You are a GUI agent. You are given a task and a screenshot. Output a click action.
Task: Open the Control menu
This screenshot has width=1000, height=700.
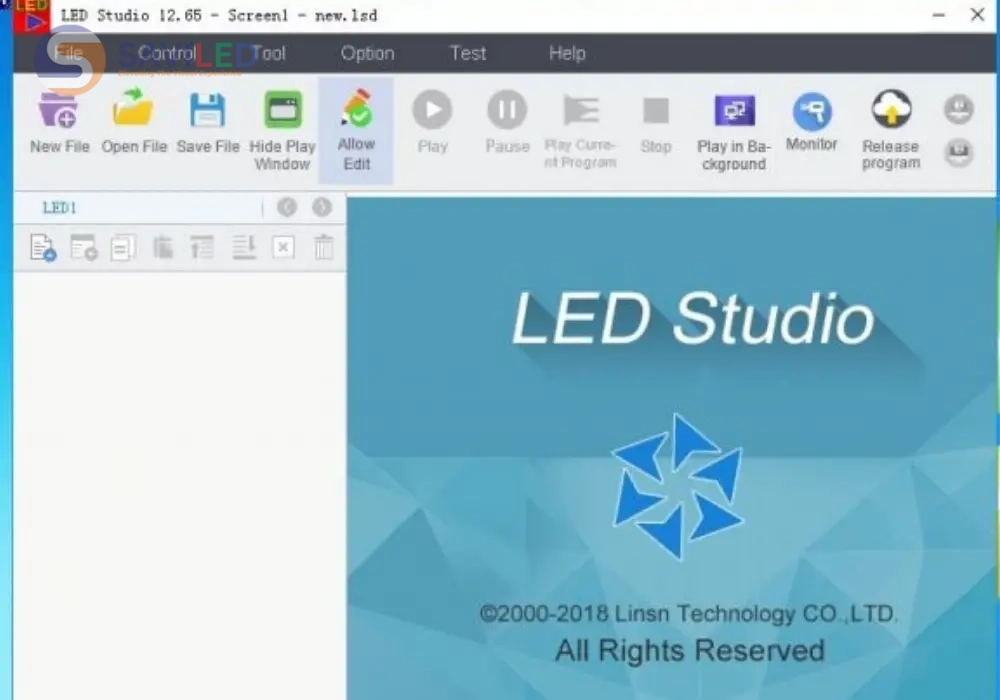point(166,53)
